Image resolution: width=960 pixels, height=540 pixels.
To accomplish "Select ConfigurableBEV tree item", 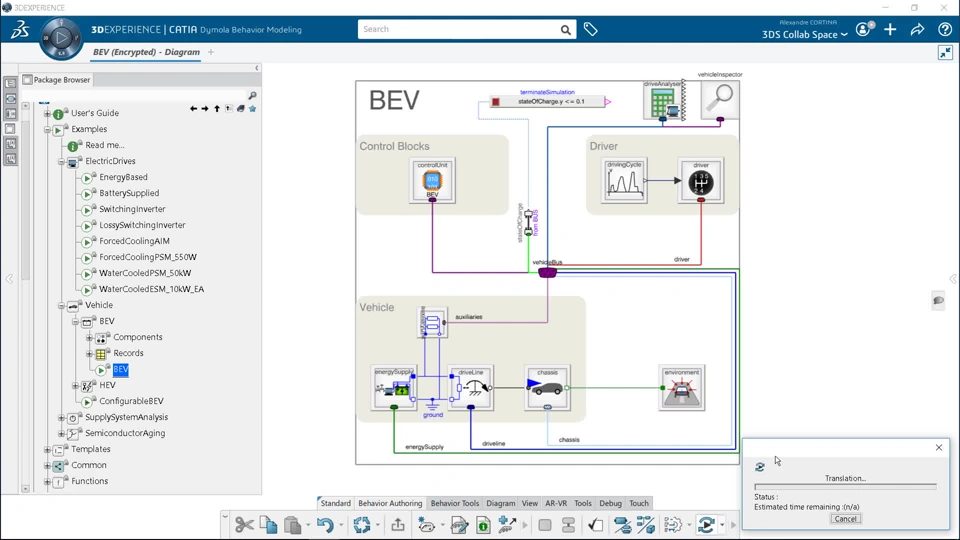I will click(x=132, y=401).
